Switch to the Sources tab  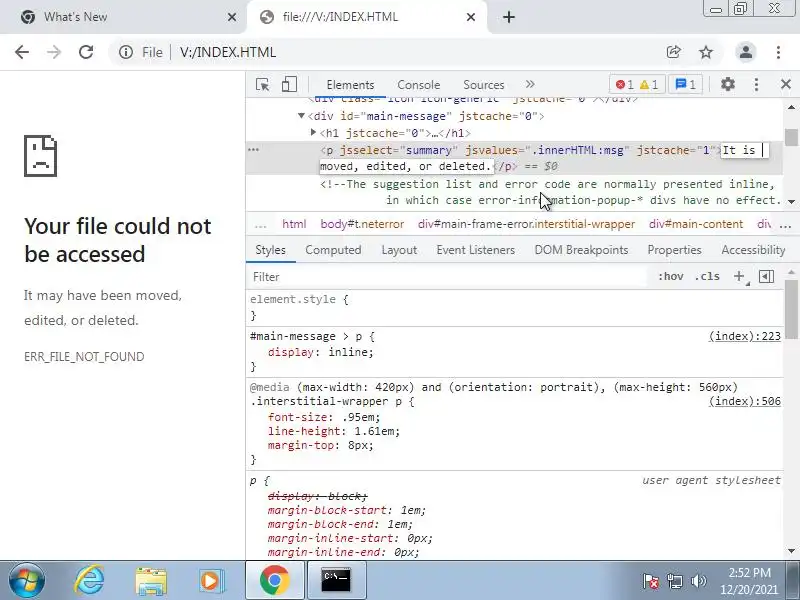484,85
